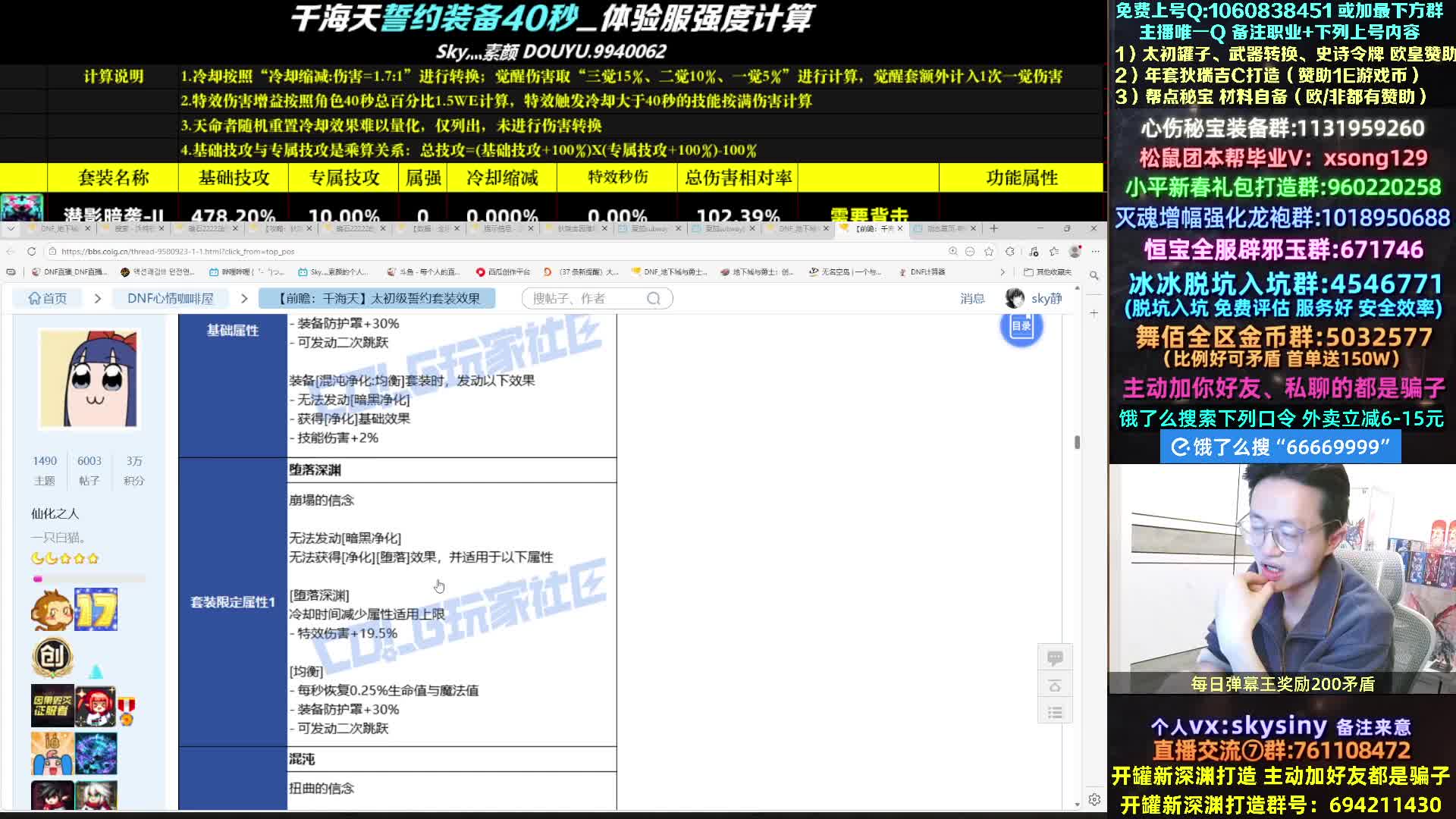Click the thread list floating icon
This screenshot has width=1456, height=819.
coord(1055,712)
